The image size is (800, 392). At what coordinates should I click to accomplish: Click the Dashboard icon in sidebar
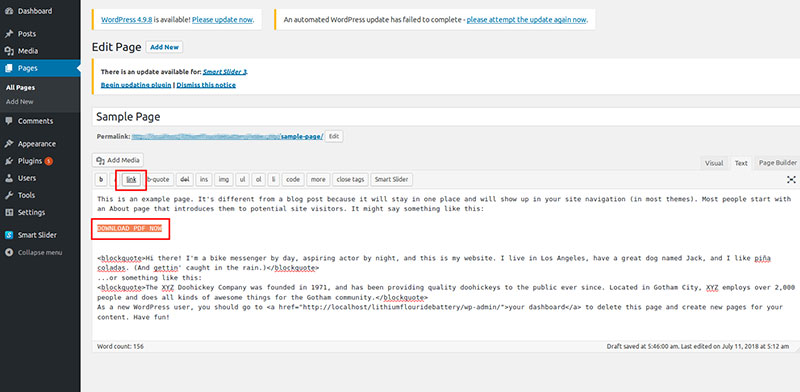point(9,11)
